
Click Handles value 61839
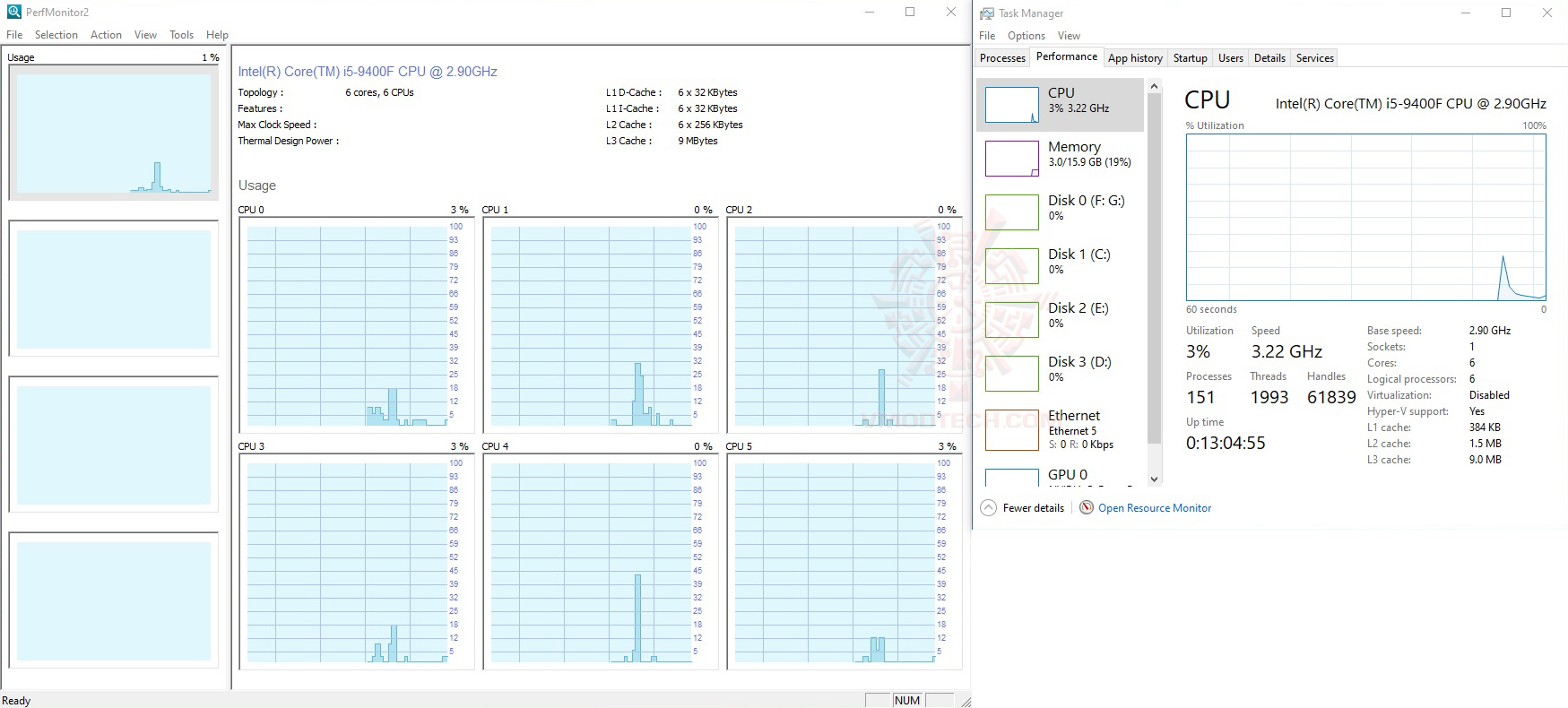tap(1331, 397)
